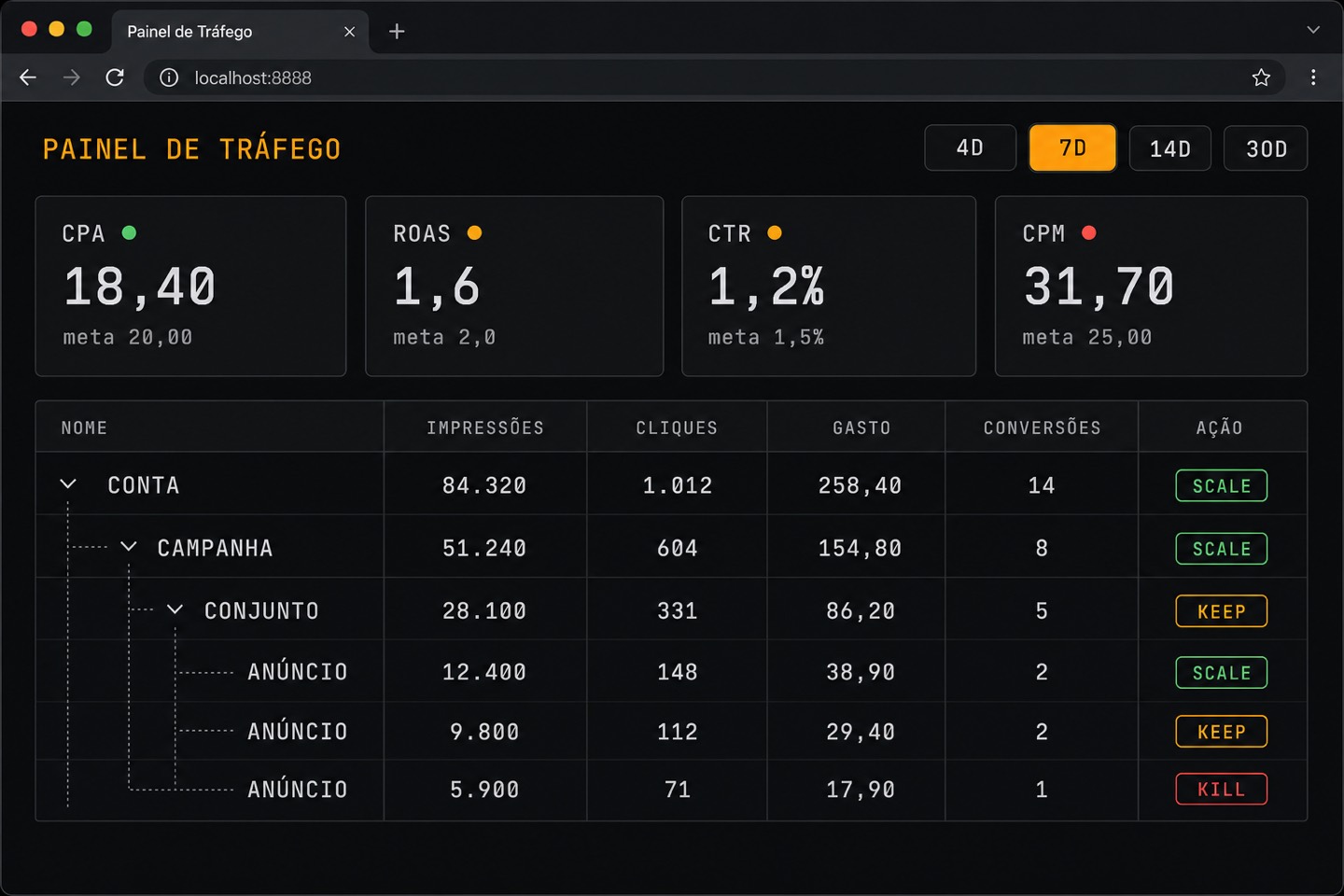The width and height of the screenshot is (1344, 896).
Task: Collapse the CAMPANHA row chevron
Action: tap(129, 546)
